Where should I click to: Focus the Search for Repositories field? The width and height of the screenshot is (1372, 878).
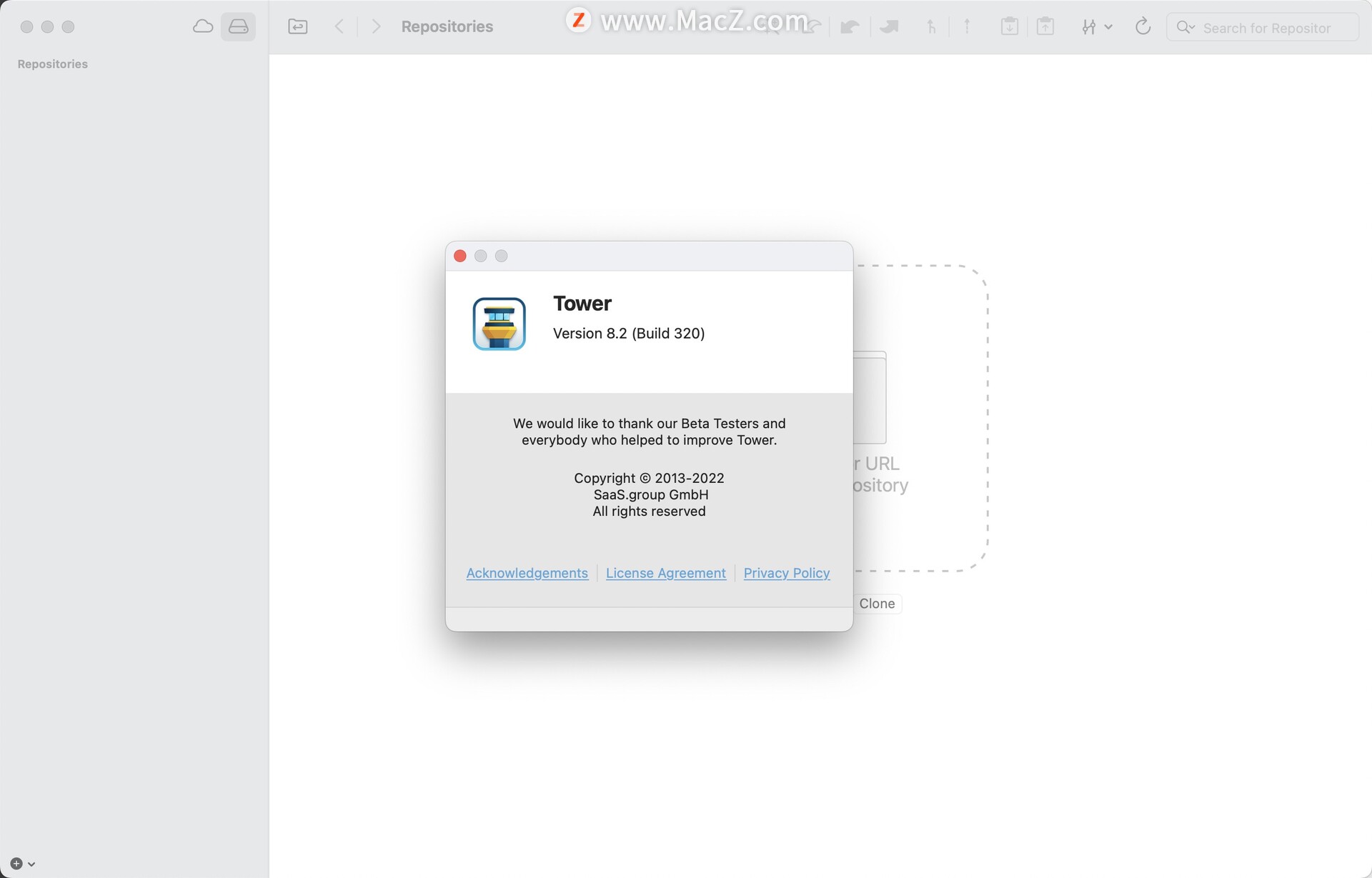coord(1263,27)
